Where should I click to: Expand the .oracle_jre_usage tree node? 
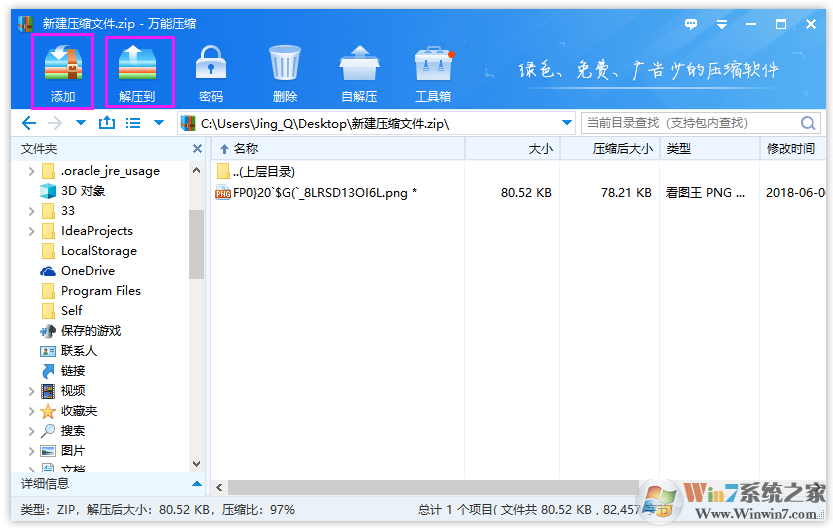point(32,171)
